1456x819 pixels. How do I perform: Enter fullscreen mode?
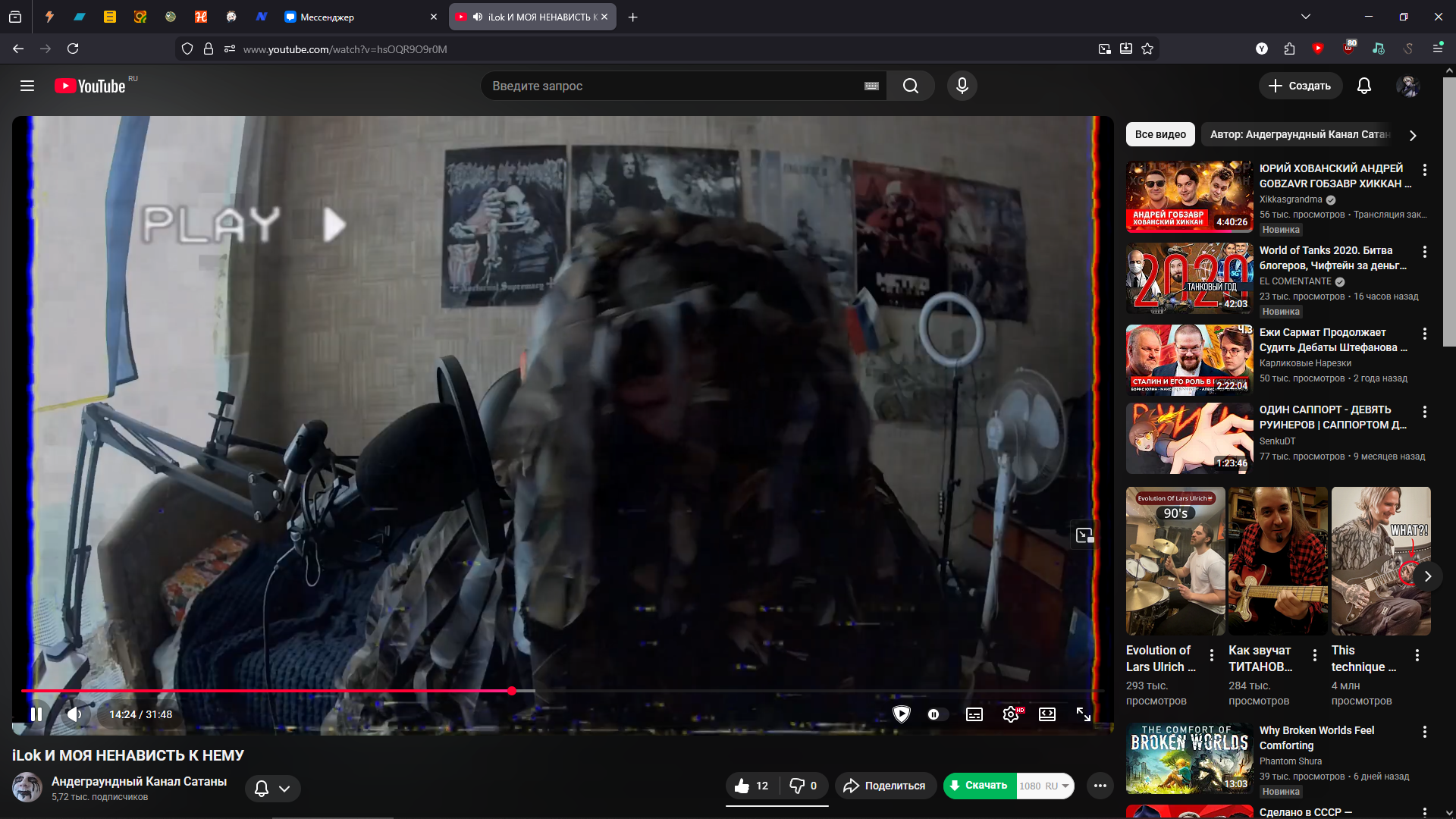pos(1084,714)
